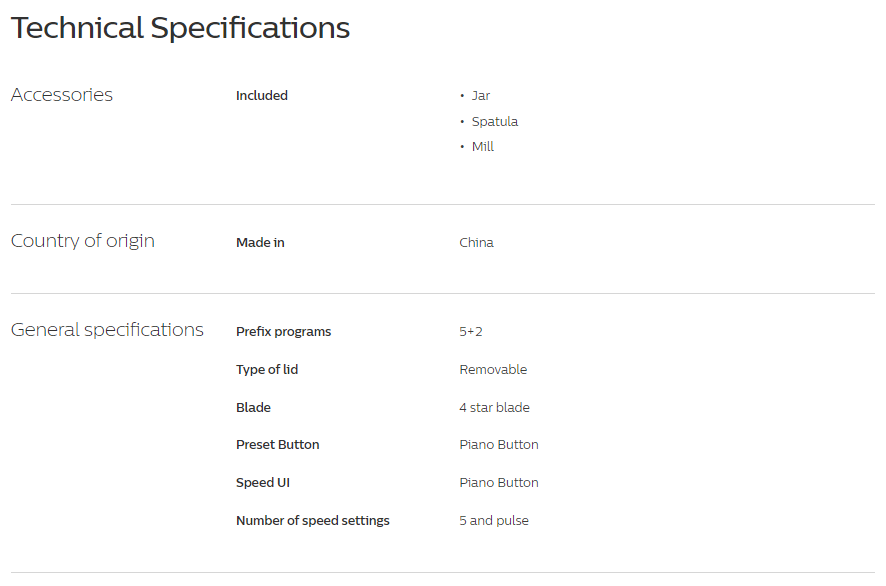Viewport: 886px width, 586px height.
Task: Click the Mill list item
Action: tap(483, 146)
